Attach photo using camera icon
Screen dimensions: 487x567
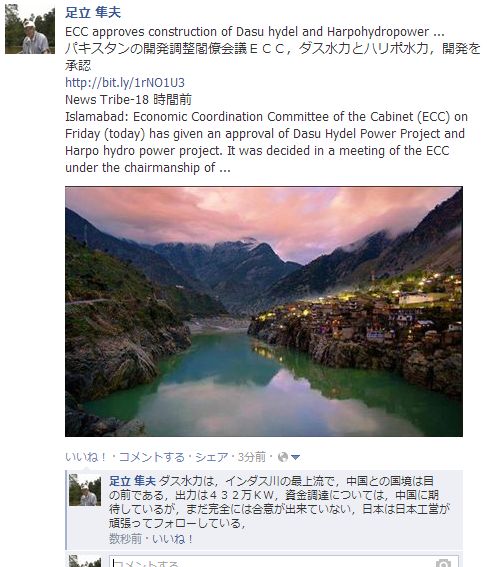443,563
